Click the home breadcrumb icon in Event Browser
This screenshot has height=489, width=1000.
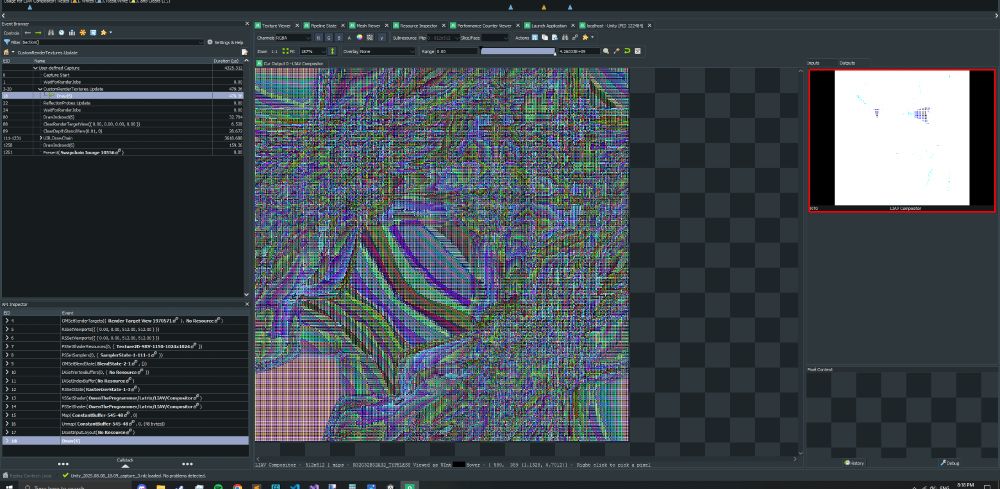6,52
